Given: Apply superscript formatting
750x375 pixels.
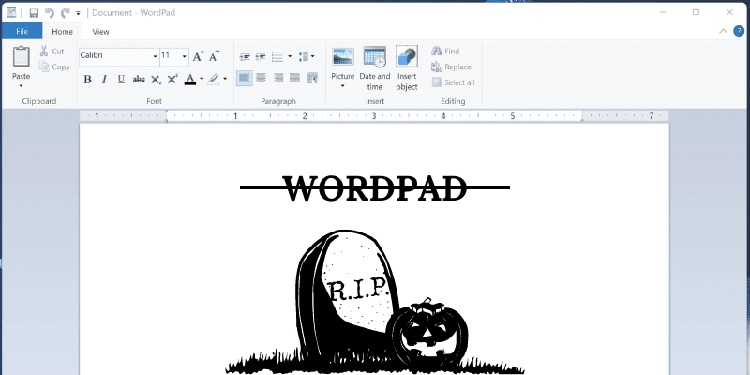Looking at the screenshot, I should tap(173, 79).
